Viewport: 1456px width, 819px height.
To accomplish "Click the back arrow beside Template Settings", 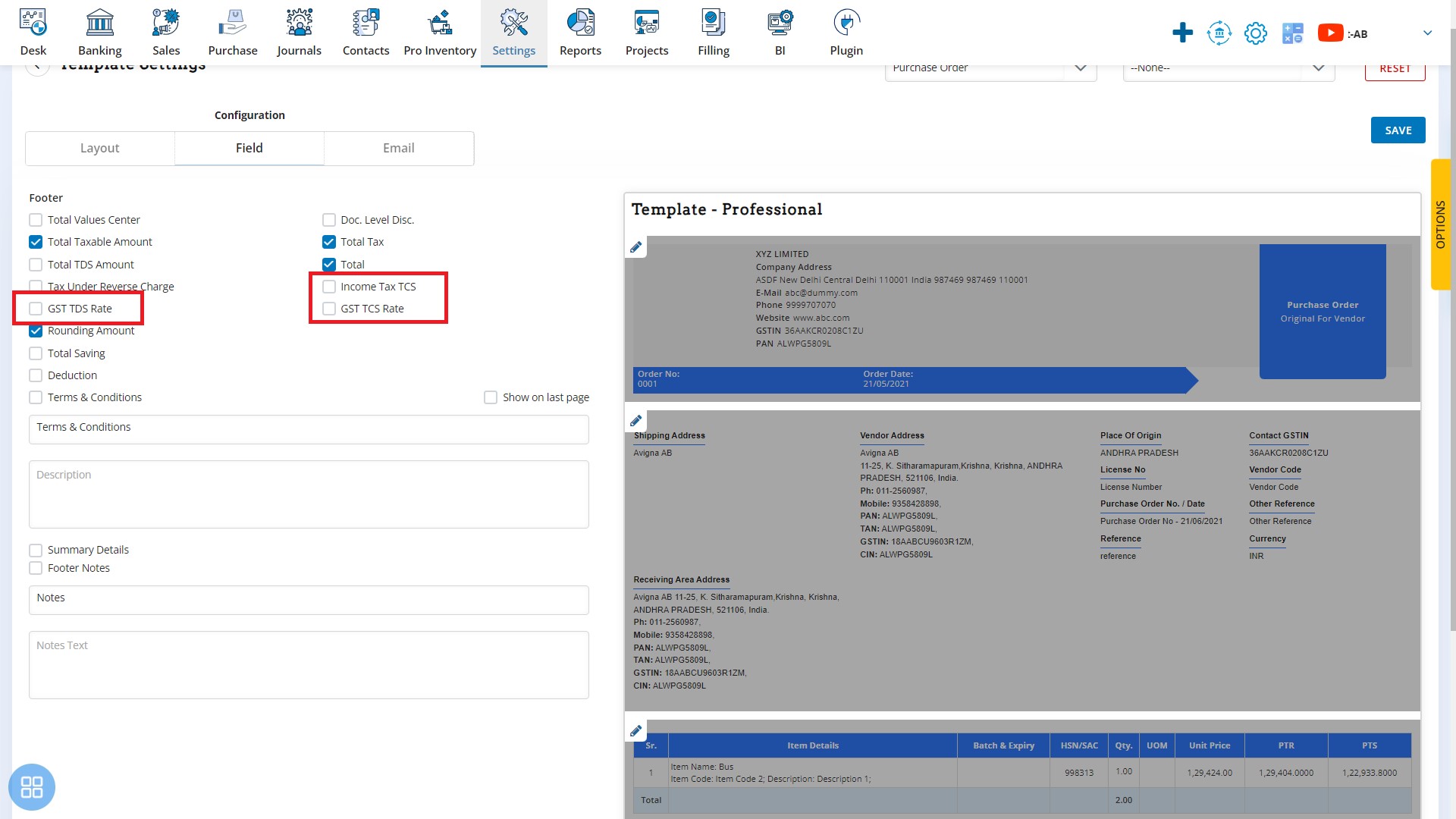I will click(37, 68).
